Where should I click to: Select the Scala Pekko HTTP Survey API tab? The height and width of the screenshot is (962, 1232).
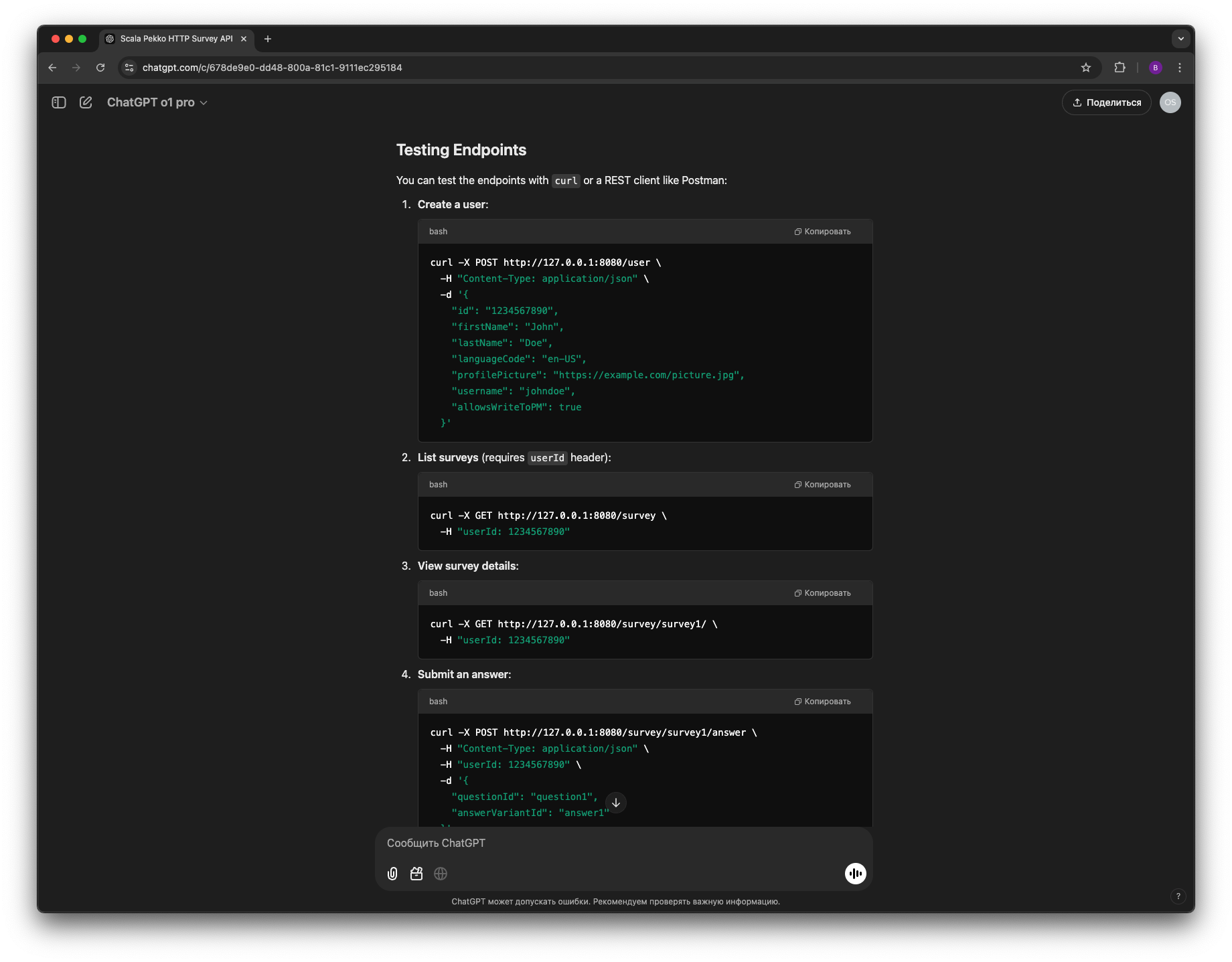click(176, 39)
